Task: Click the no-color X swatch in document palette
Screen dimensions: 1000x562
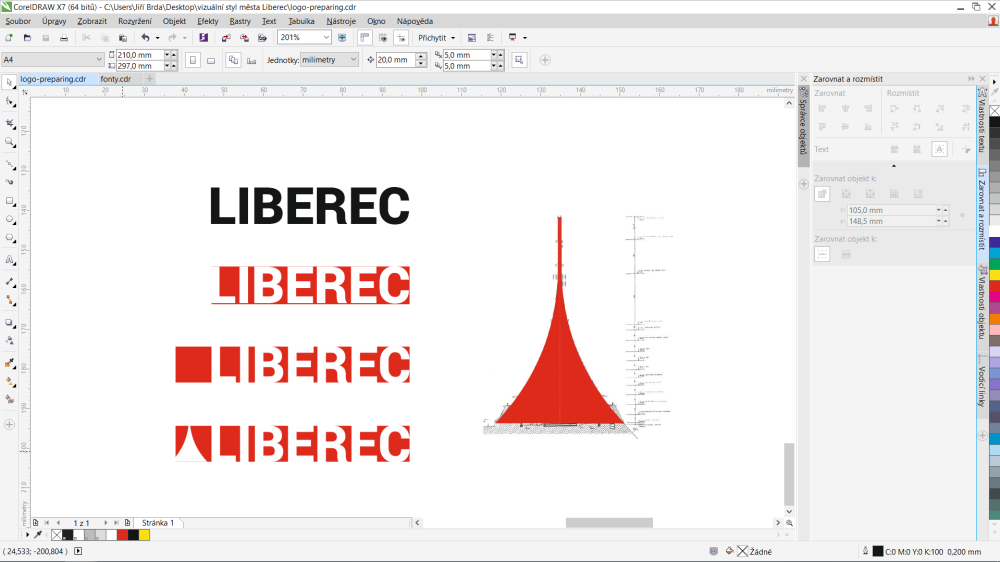Action: [57, 535]
